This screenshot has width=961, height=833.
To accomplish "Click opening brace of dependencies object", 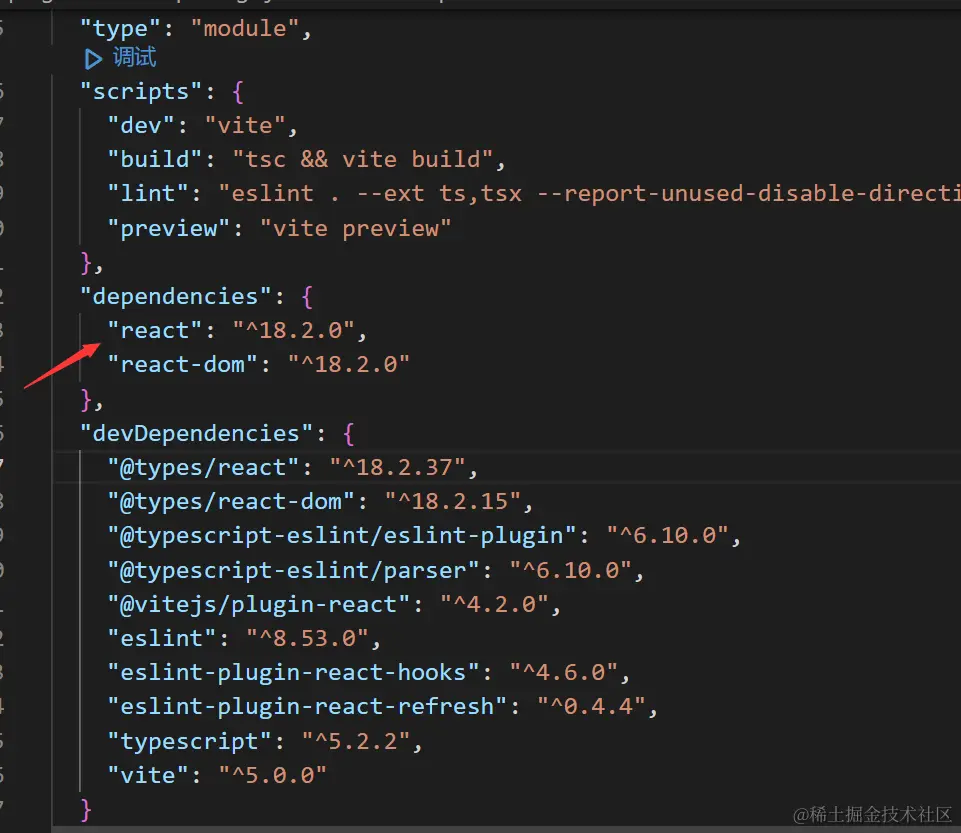I will pos(307,297).
